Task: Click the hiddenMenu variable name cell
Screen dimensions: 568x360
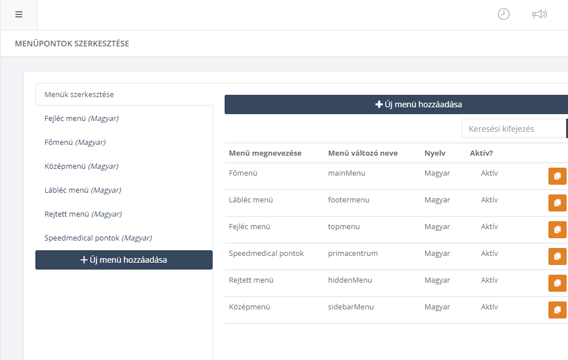Action: click(350, 280)
